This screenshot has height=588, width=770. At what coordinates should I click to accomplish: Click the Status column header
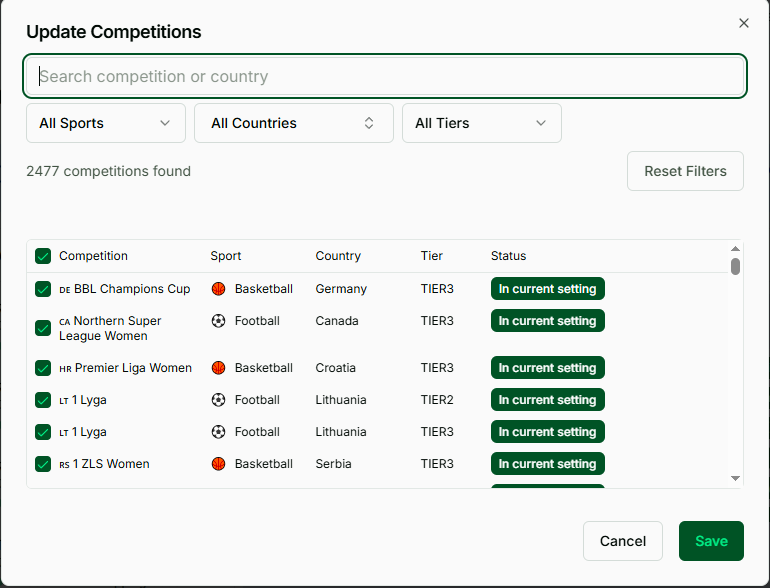[x=508, y=256]
